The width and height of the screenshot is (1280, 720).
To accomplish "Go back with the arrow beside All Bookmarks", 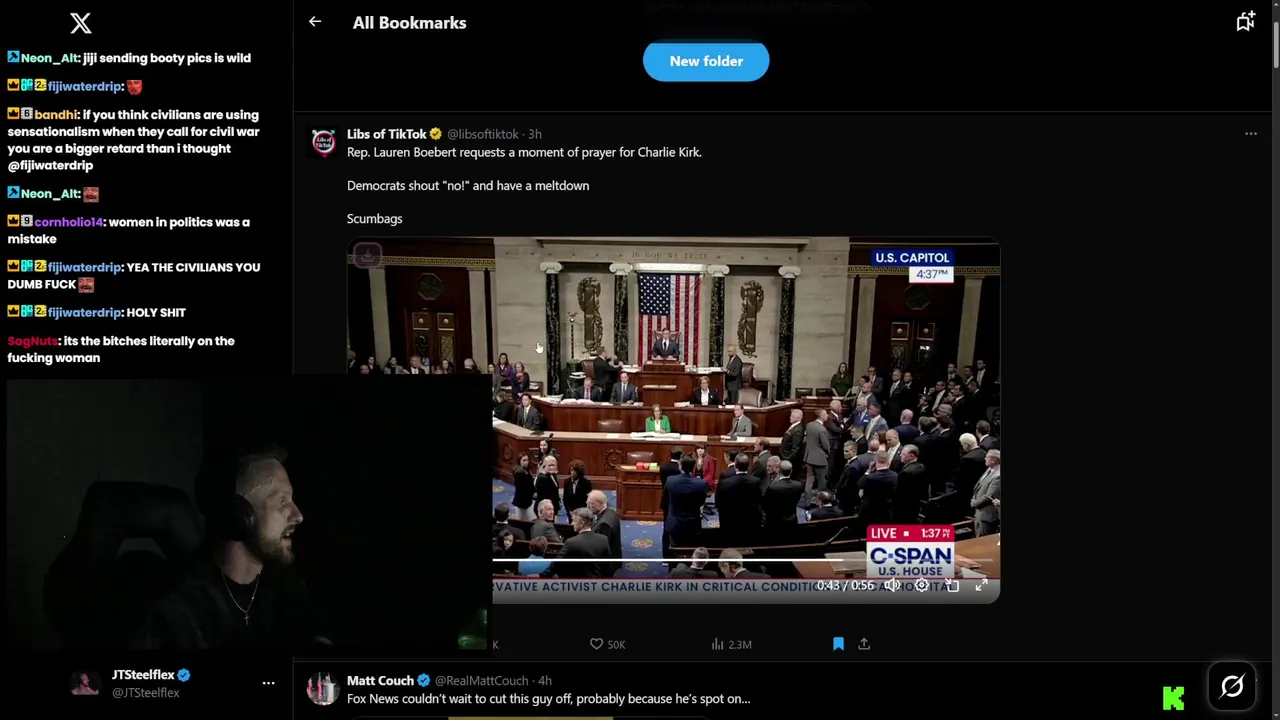I will point(315,21).
